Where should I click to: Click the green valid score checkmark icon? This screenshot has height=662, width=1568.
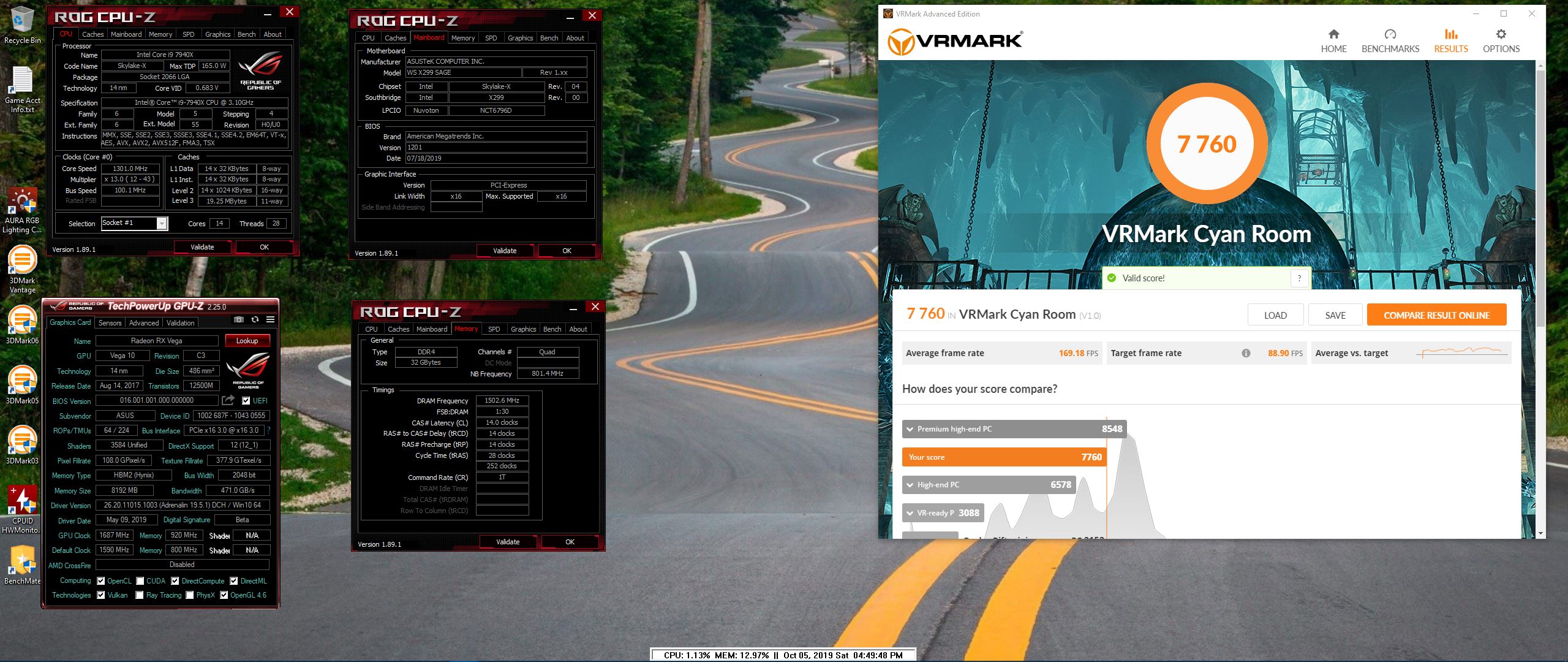(x=1112, y=278)
